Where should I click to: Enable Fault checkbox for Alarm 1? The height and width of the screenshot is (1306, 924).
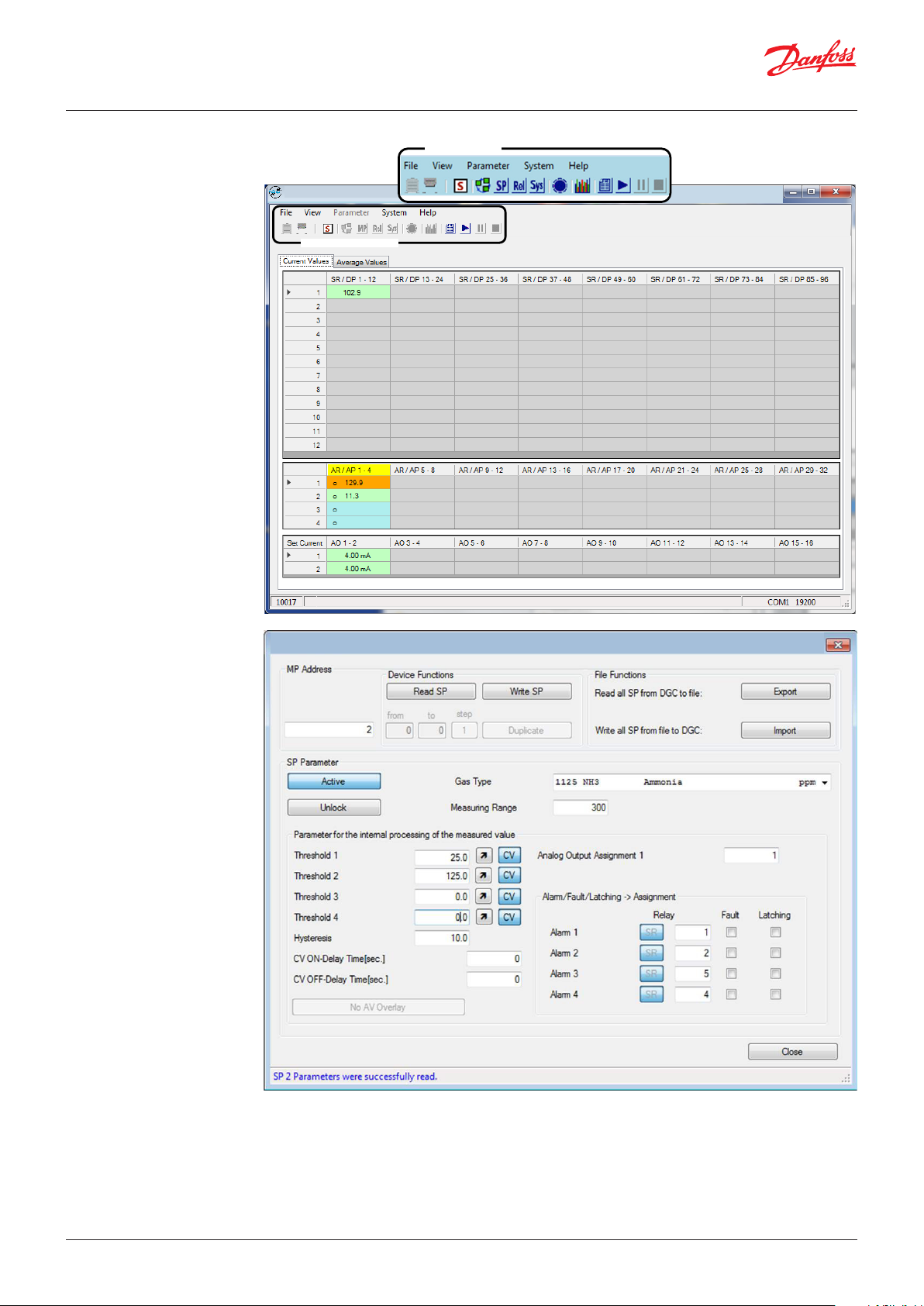(731, 932)
